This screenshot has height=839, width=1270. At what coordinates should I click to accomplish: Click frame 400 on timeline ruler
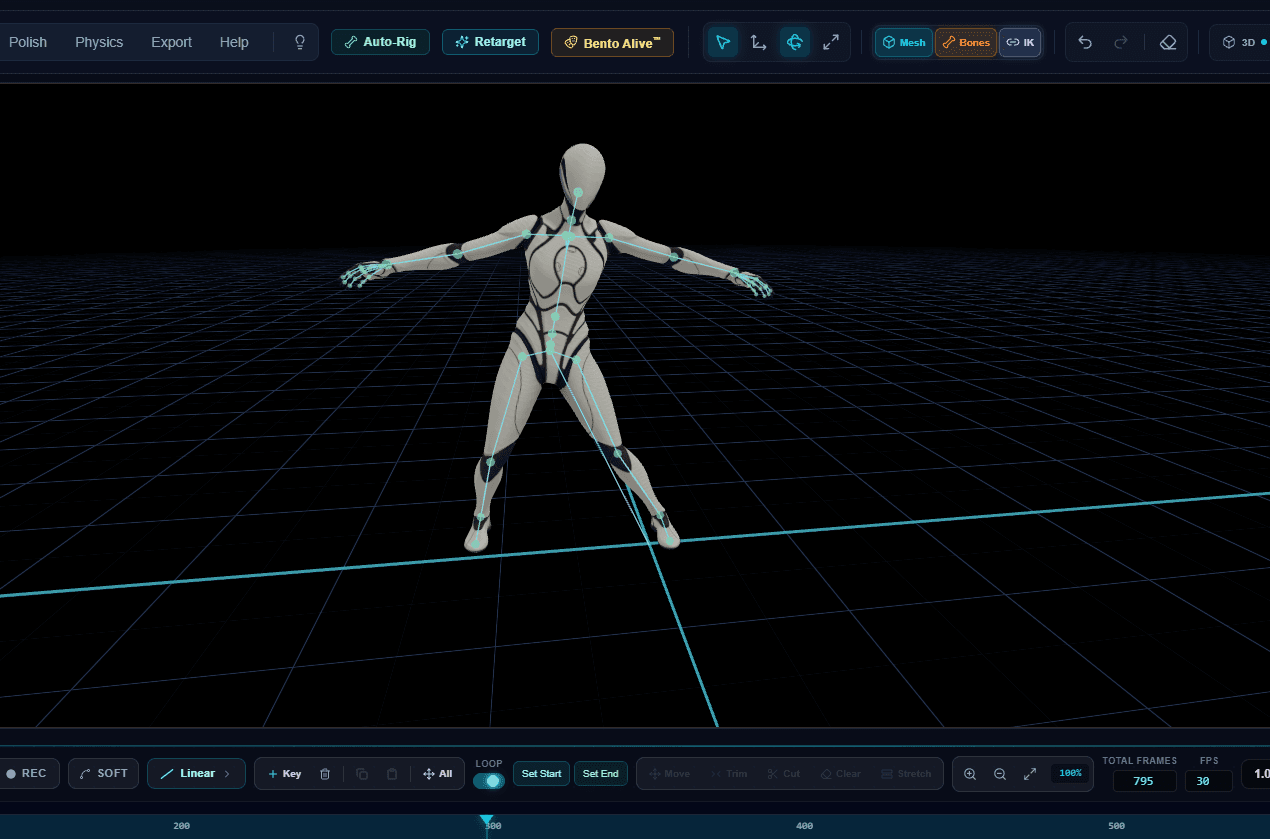pyautogui.click(x=804, y=826)
